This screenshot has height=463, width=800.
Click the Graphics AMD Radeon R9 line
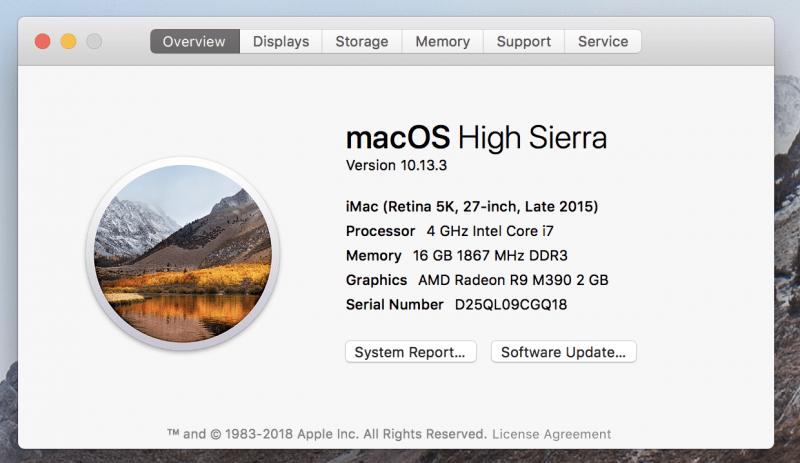pos(477,280)
